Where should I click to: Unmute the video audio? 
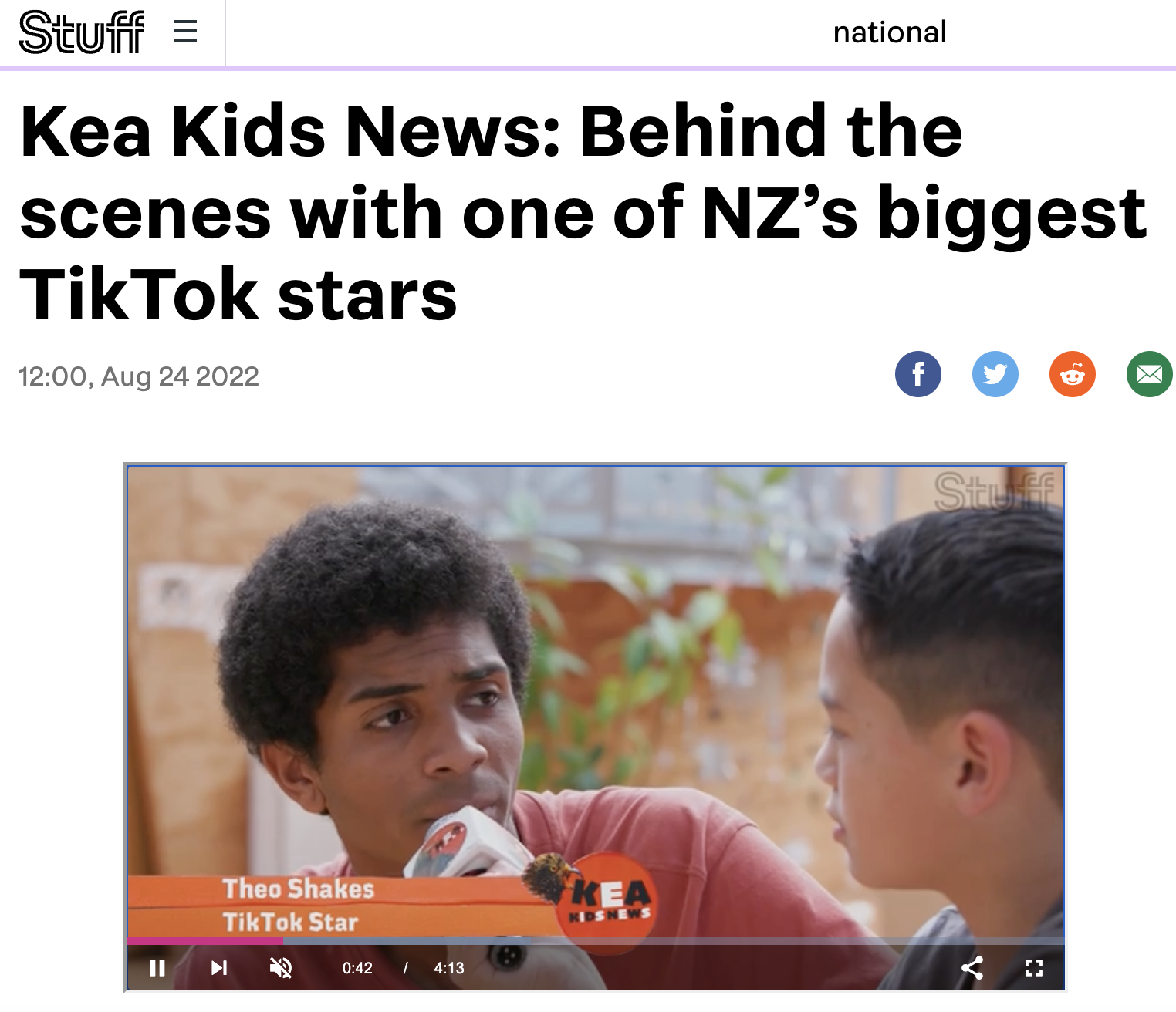[x=281, y=968]
